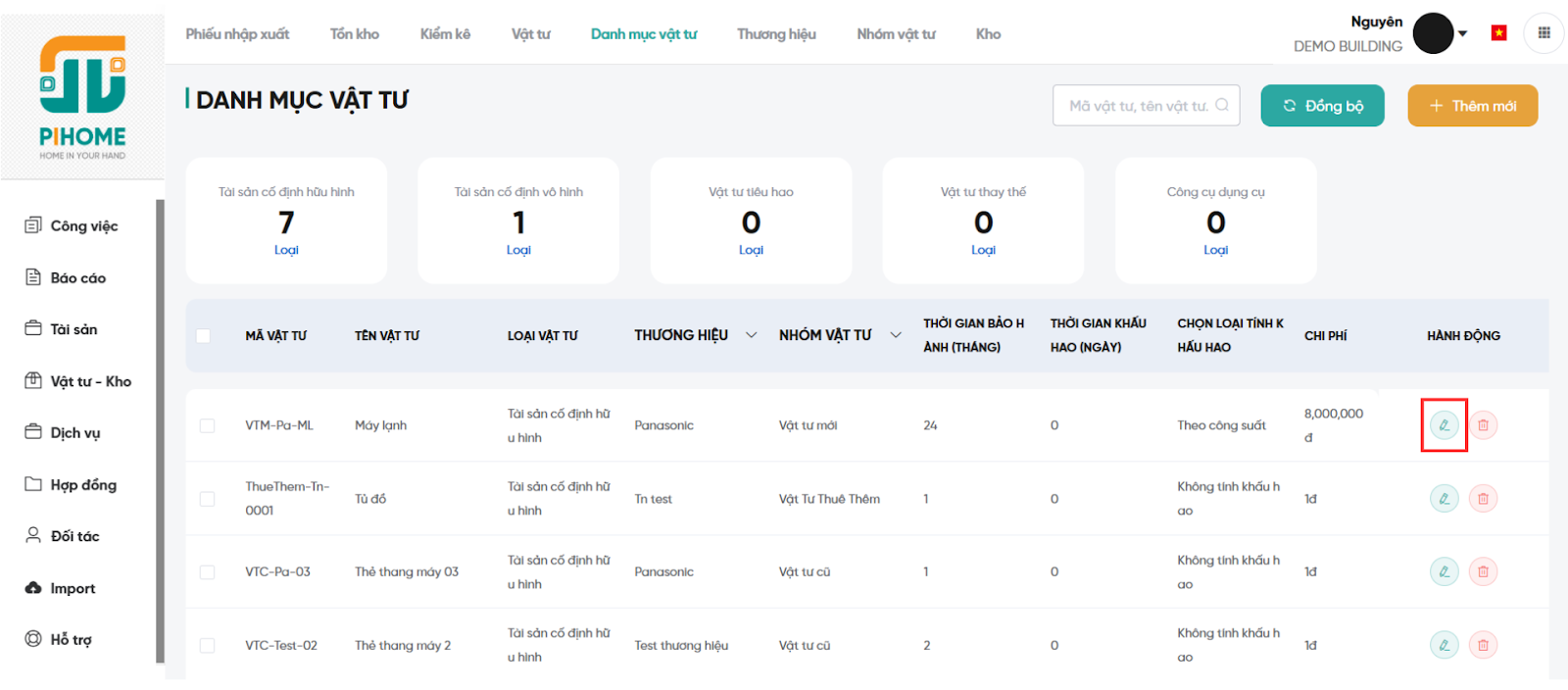
Task: Click the Vietnam flag language icon
Action: (1498, 33)
